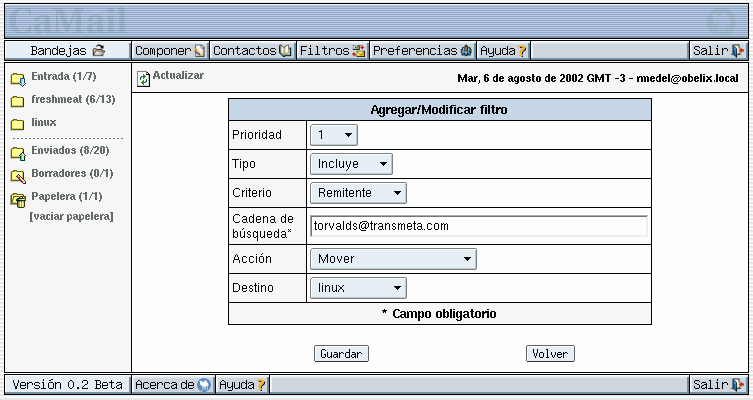
Task: Click the vaciar papelera link
Action: (x=71, y=216)
